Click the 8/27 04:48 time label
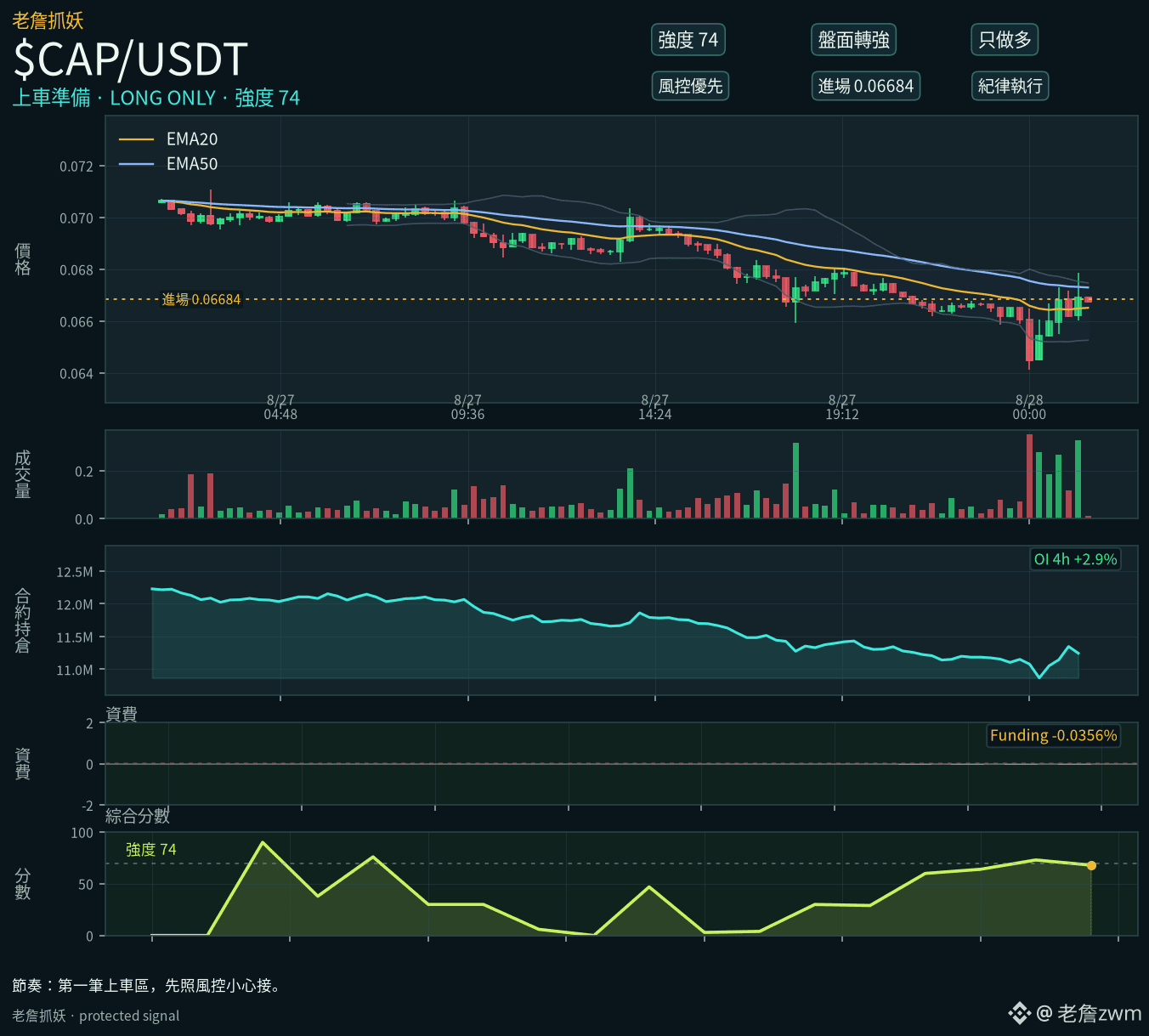This screenshot has width=1149, height=1036. point(280,407)
